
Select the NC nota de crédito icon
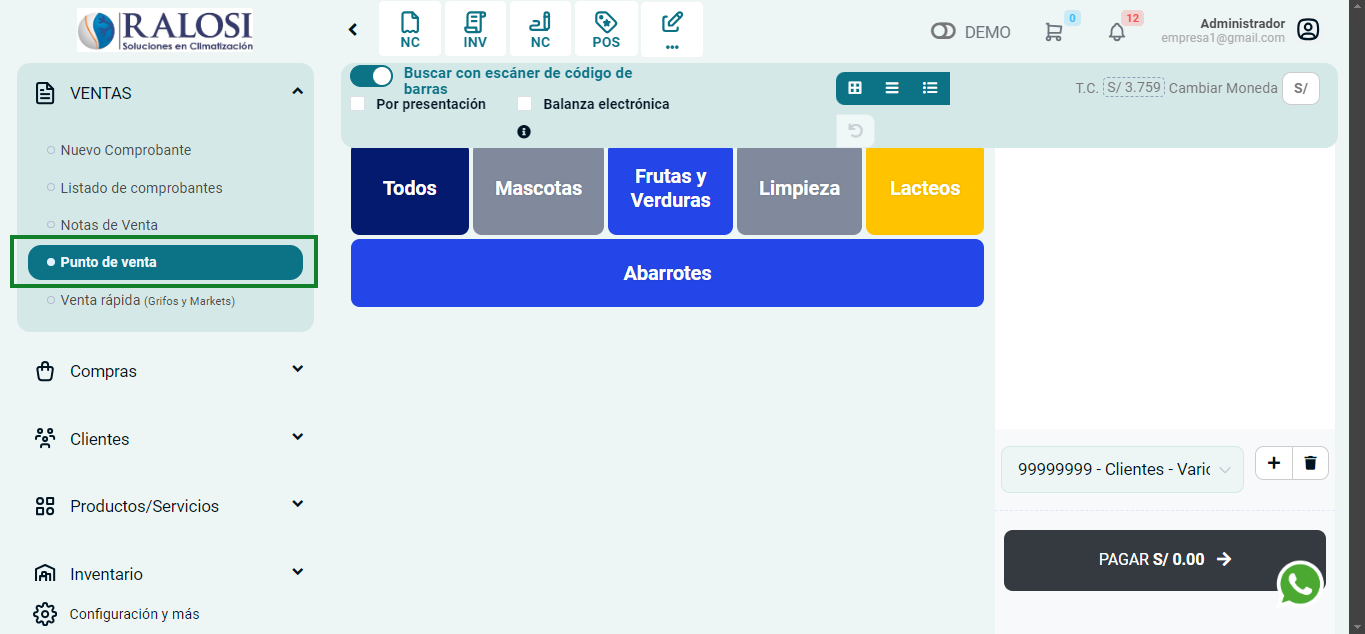(x=409, y=28)
